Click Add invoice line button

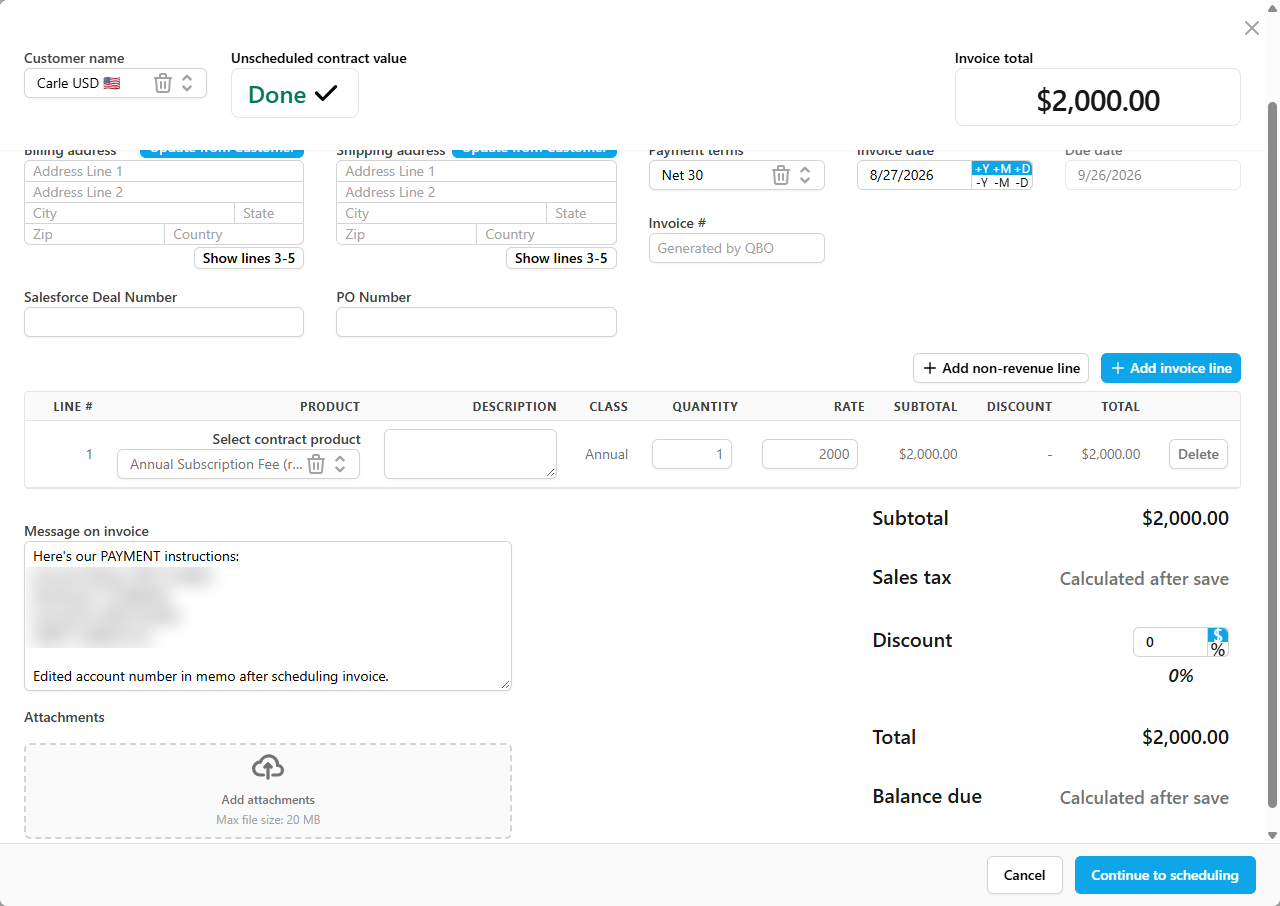pos(1171,368)
